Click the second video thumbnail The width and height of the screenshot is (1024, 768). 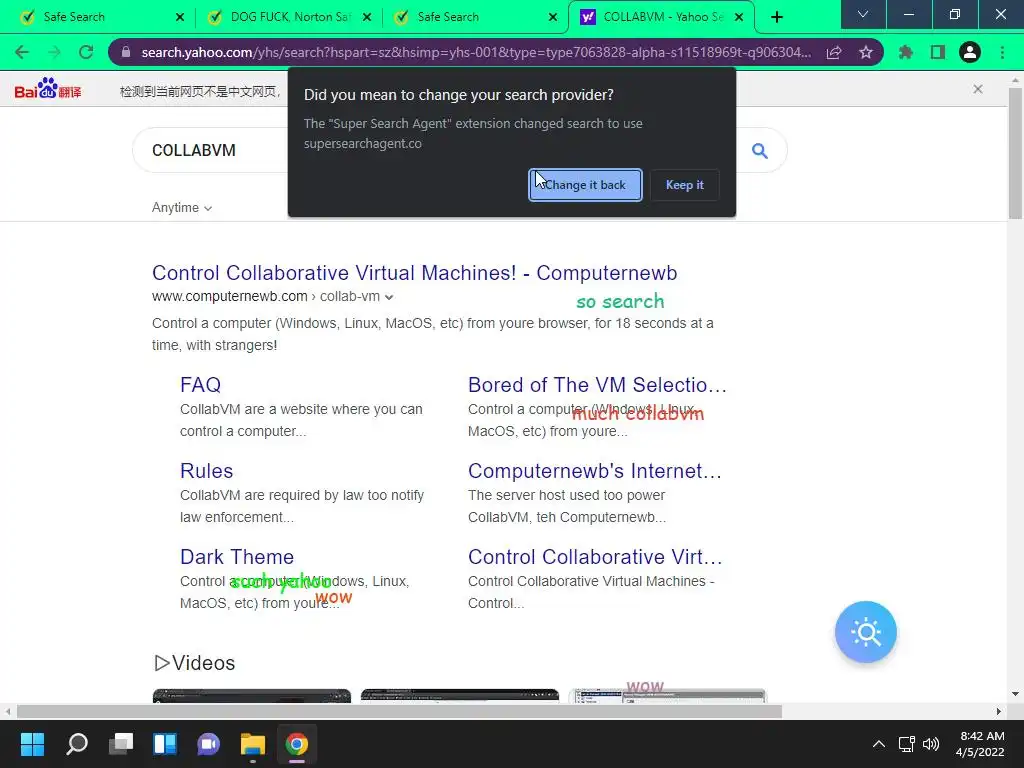pos(460,696)
